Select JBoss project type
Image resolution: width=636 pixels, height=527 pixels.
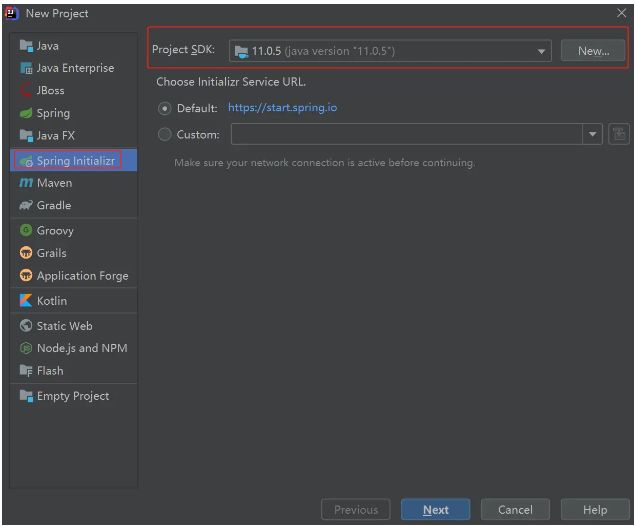pyautogui.click(x=73, y=90)
